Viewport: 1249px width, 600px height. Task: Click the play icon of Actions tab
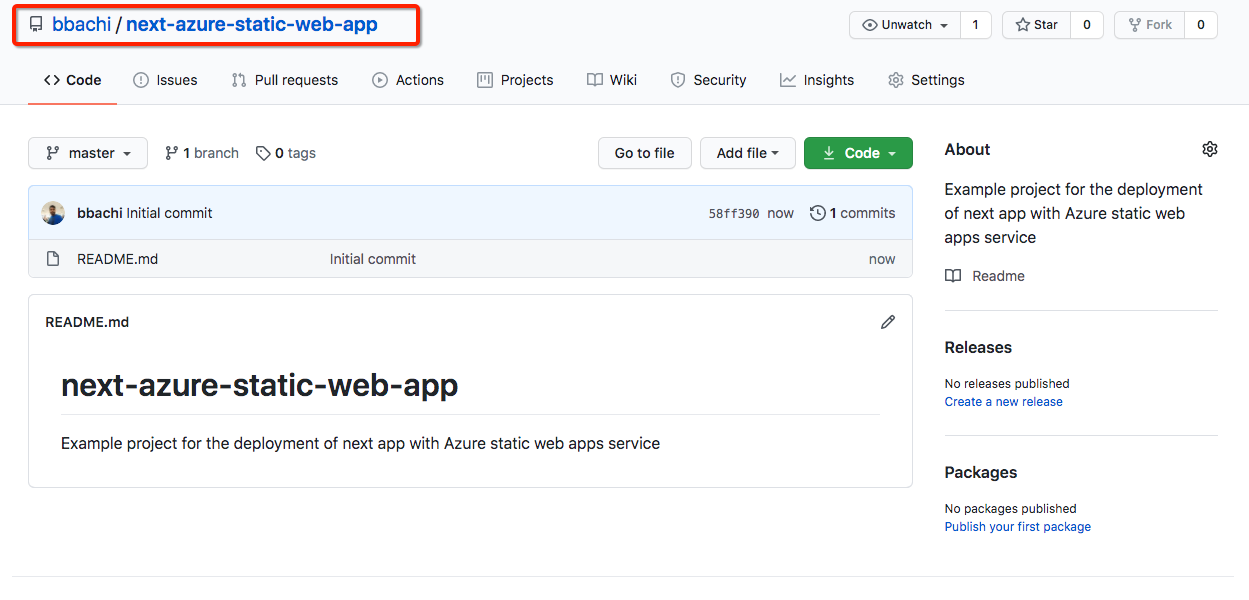click(380, 80)
